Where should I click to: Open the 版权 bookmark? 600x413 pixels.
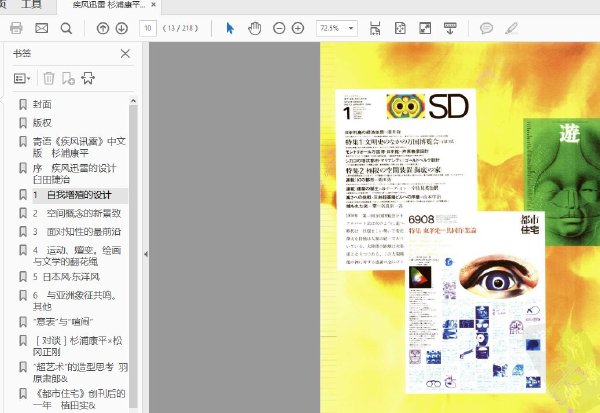click(x=42, y=123)
